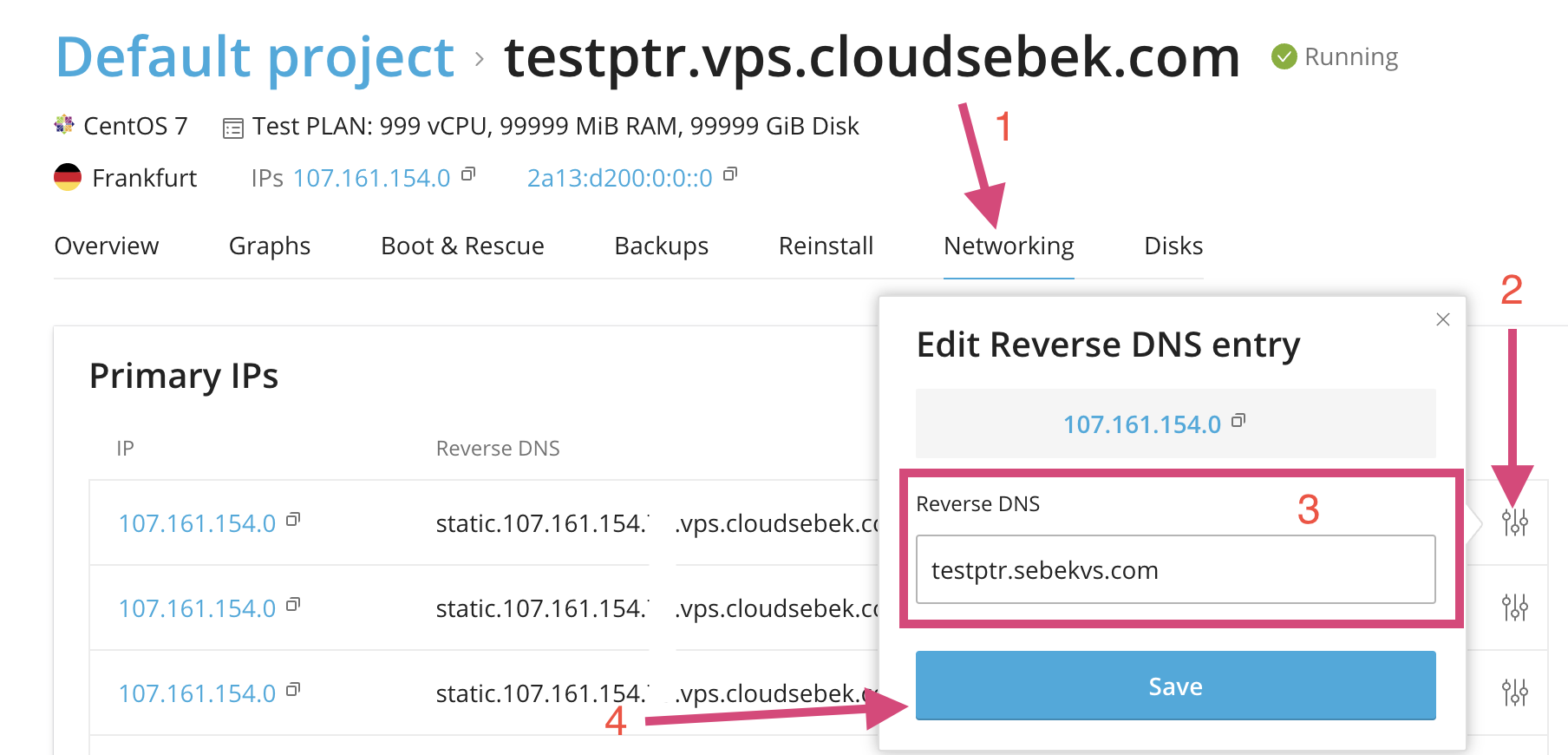Open settings sliders icon for second IP row
Viewport: 1568px width, 755px height.
coord(1515,607)
